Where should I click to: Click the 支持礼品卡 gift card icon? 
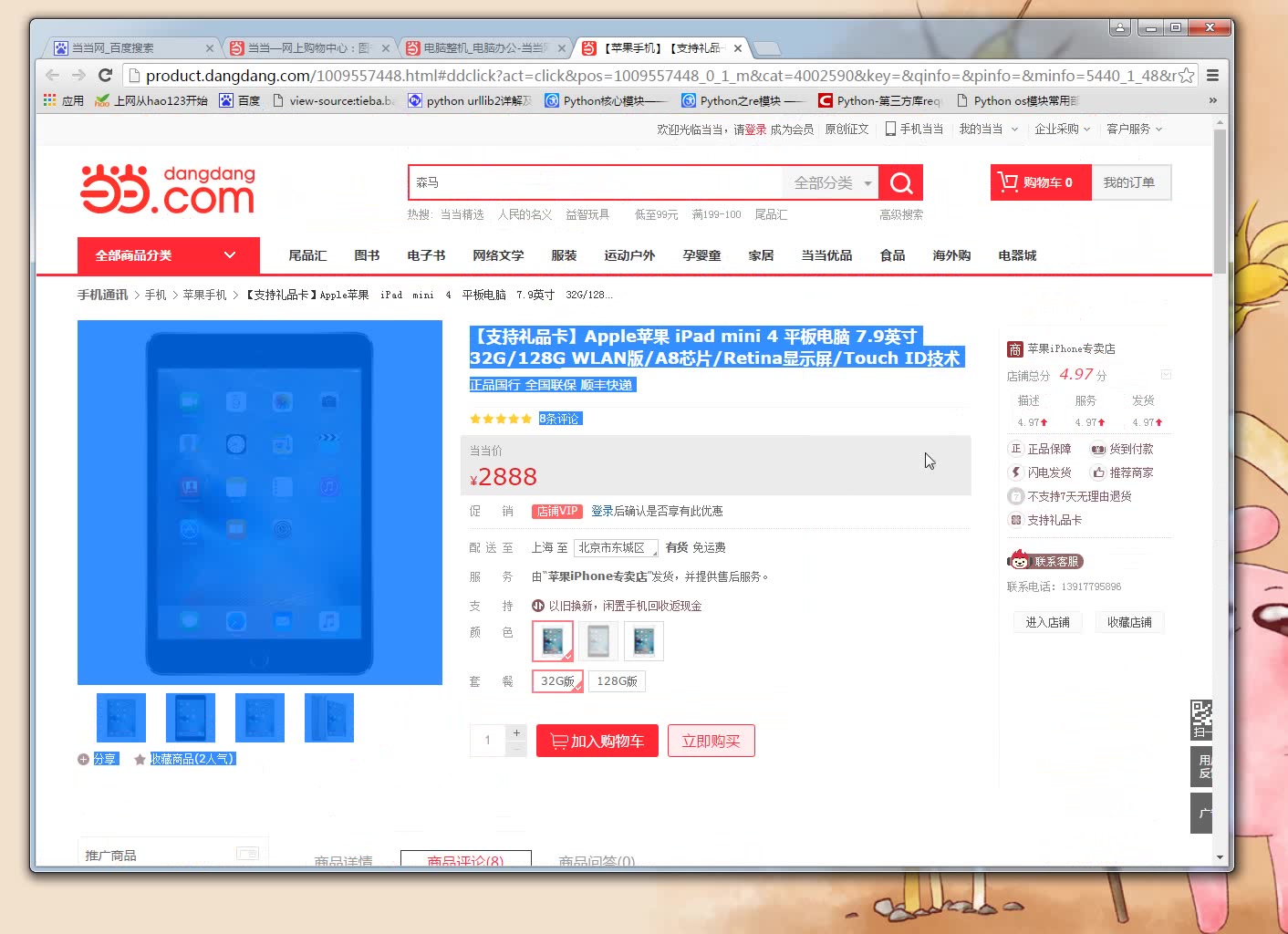[x=1015, y=520]
